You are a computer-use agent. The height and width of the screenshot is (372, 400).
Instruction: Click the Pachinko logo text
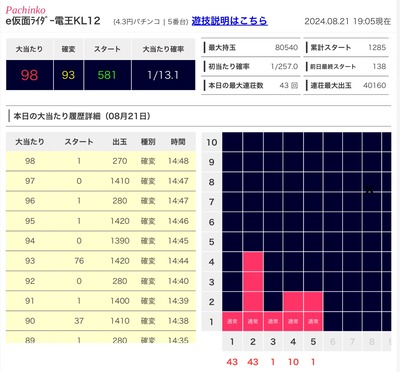pyautogui.click(x=26, y=10)
